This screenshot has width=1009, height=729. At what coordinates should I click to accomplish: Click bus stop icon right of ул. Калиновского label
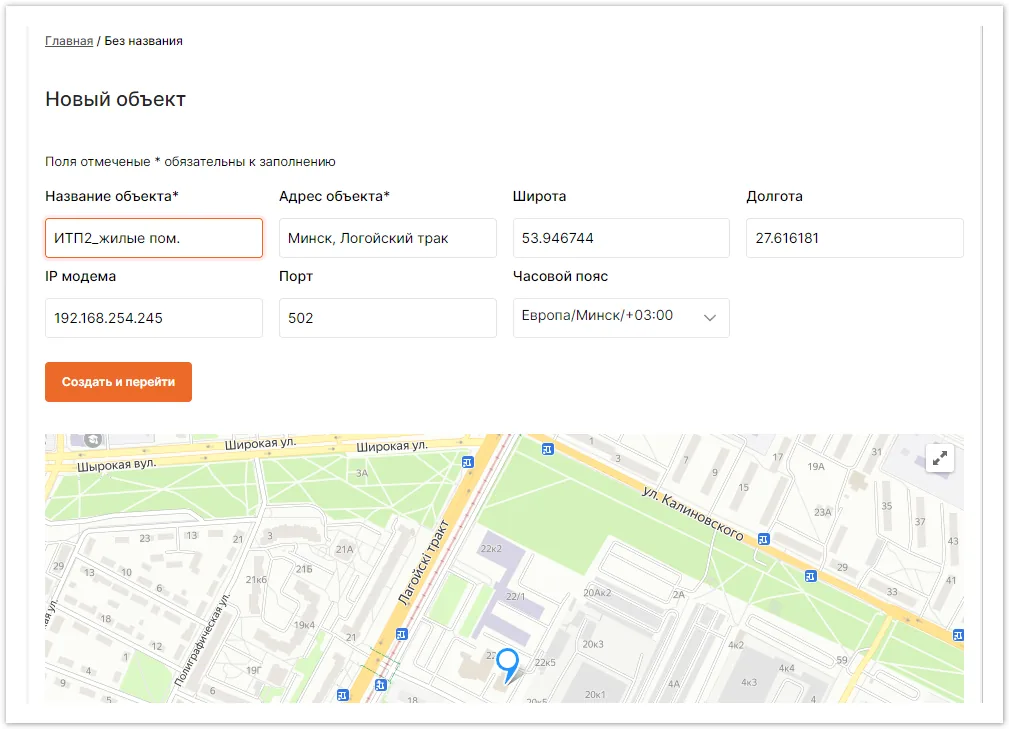(764, 539)
